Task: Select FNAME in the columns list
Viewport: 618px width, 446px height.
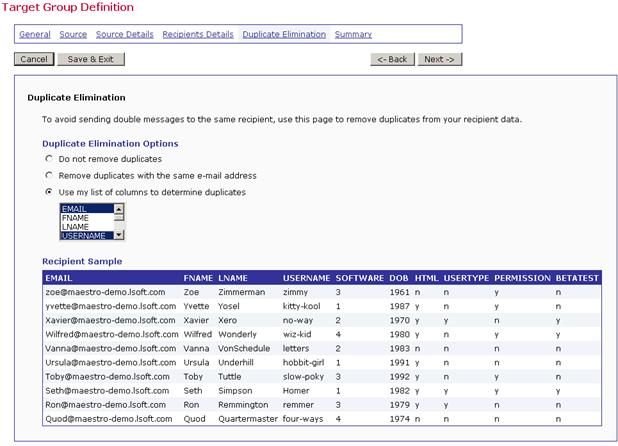Action: pos(87,218)
